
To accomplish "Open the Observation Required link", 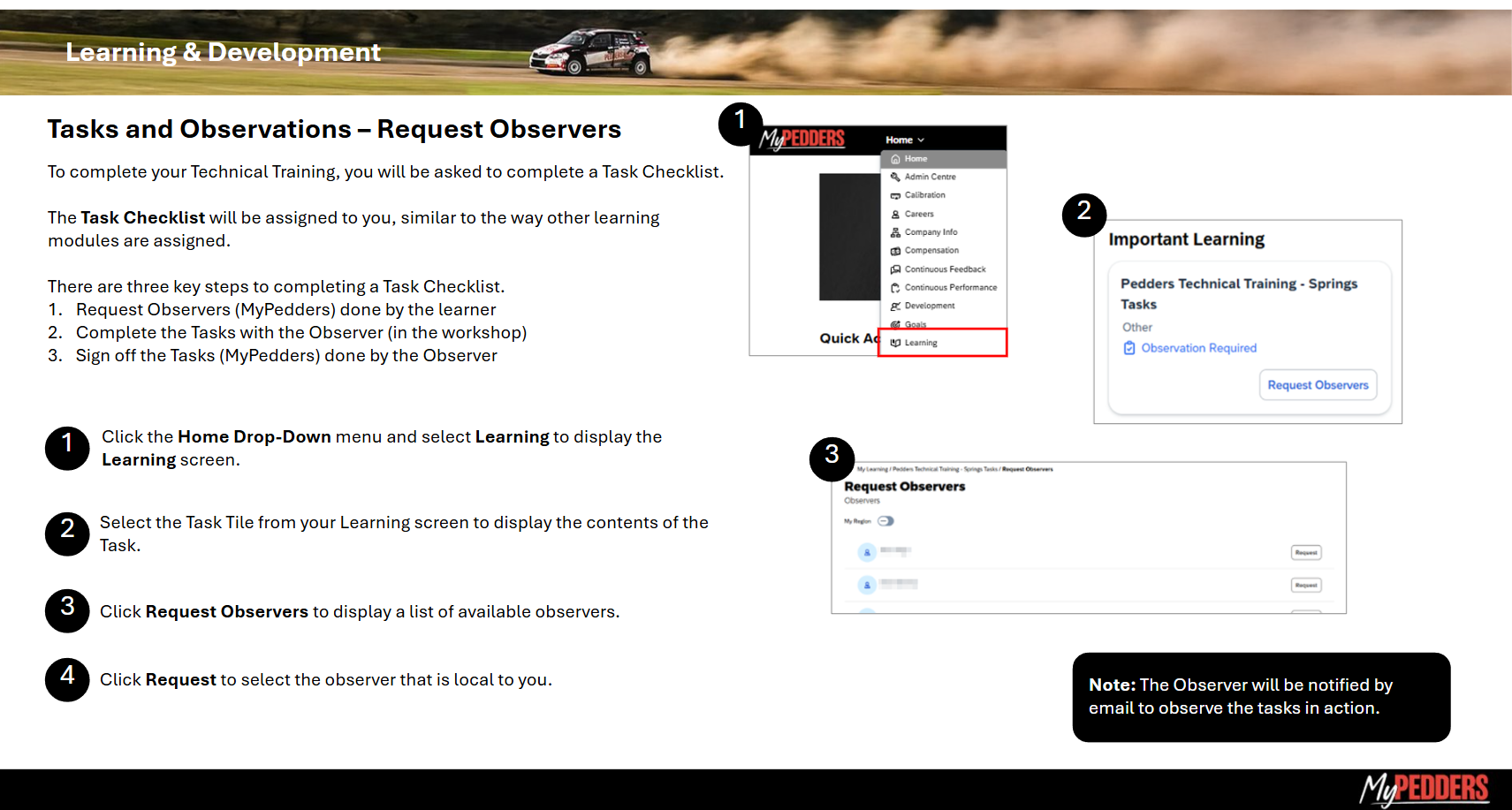I will (1198, 348).
